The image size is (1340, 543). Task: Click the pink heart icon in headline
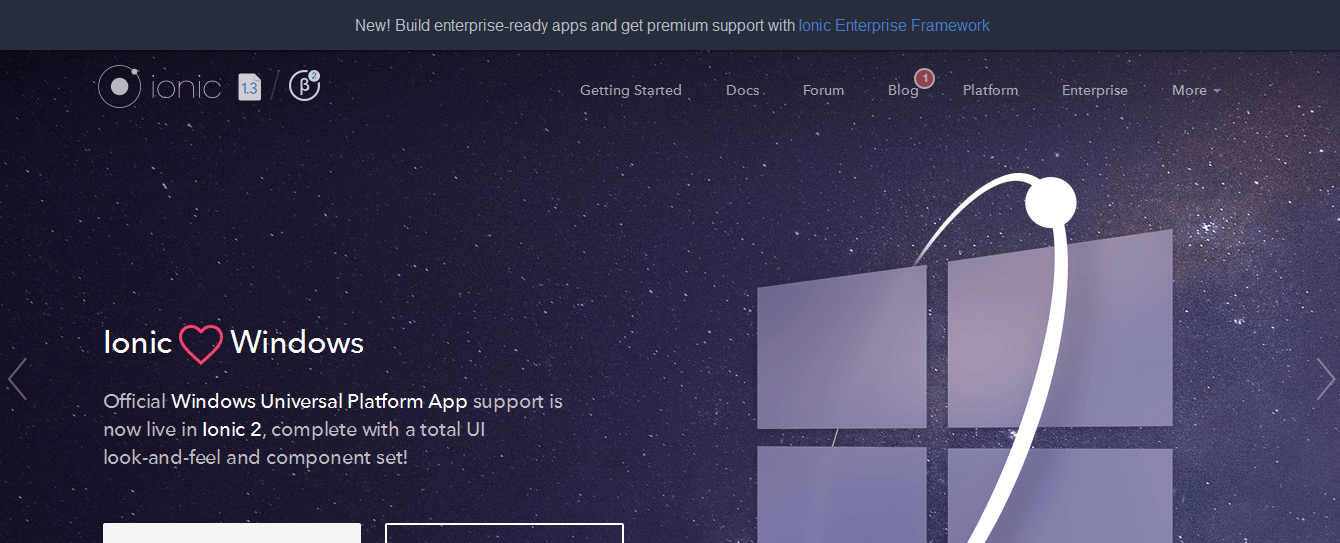pos(201,344)
